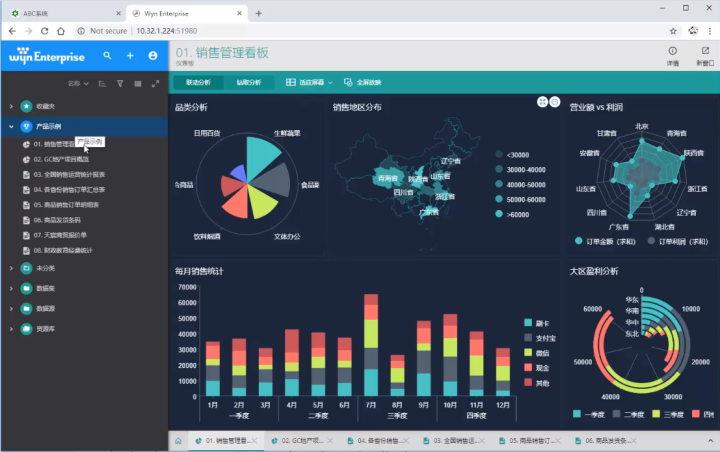Toggle 订单金额 (求和) radar legend entry
Screen dimensions: 720x452
tap(605, 241)
